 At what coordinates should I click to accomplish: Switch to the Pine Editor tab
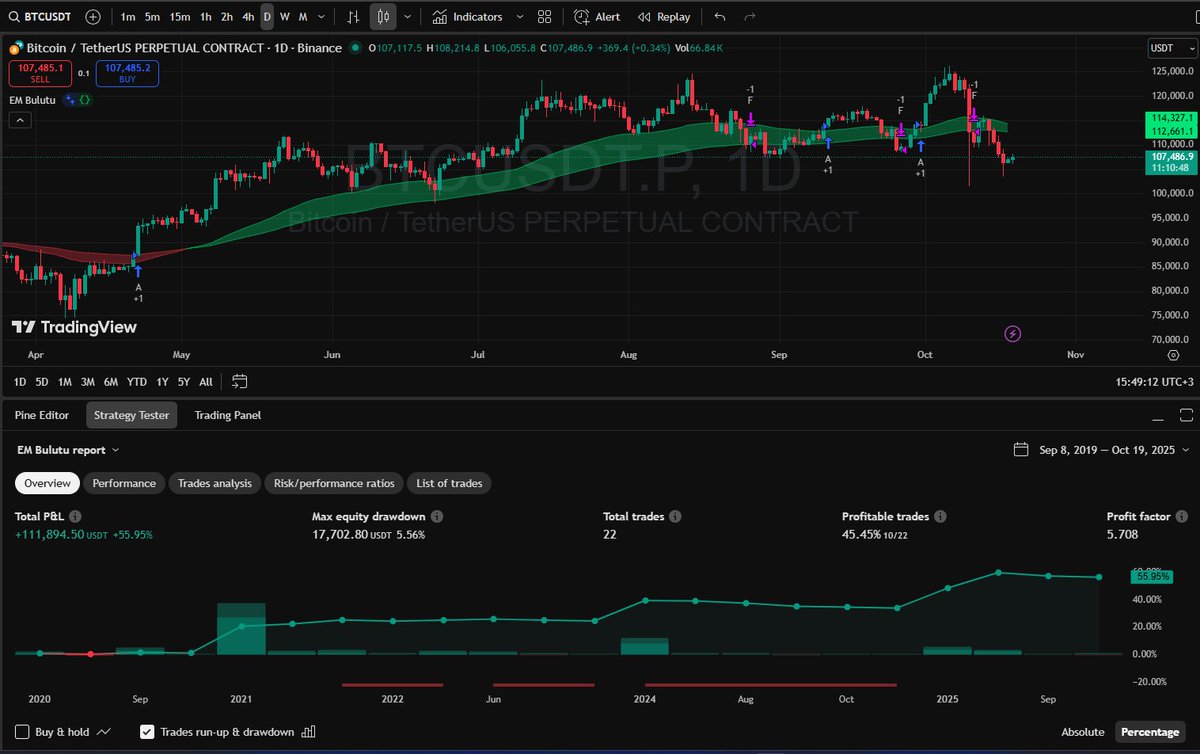click(42, 415)
